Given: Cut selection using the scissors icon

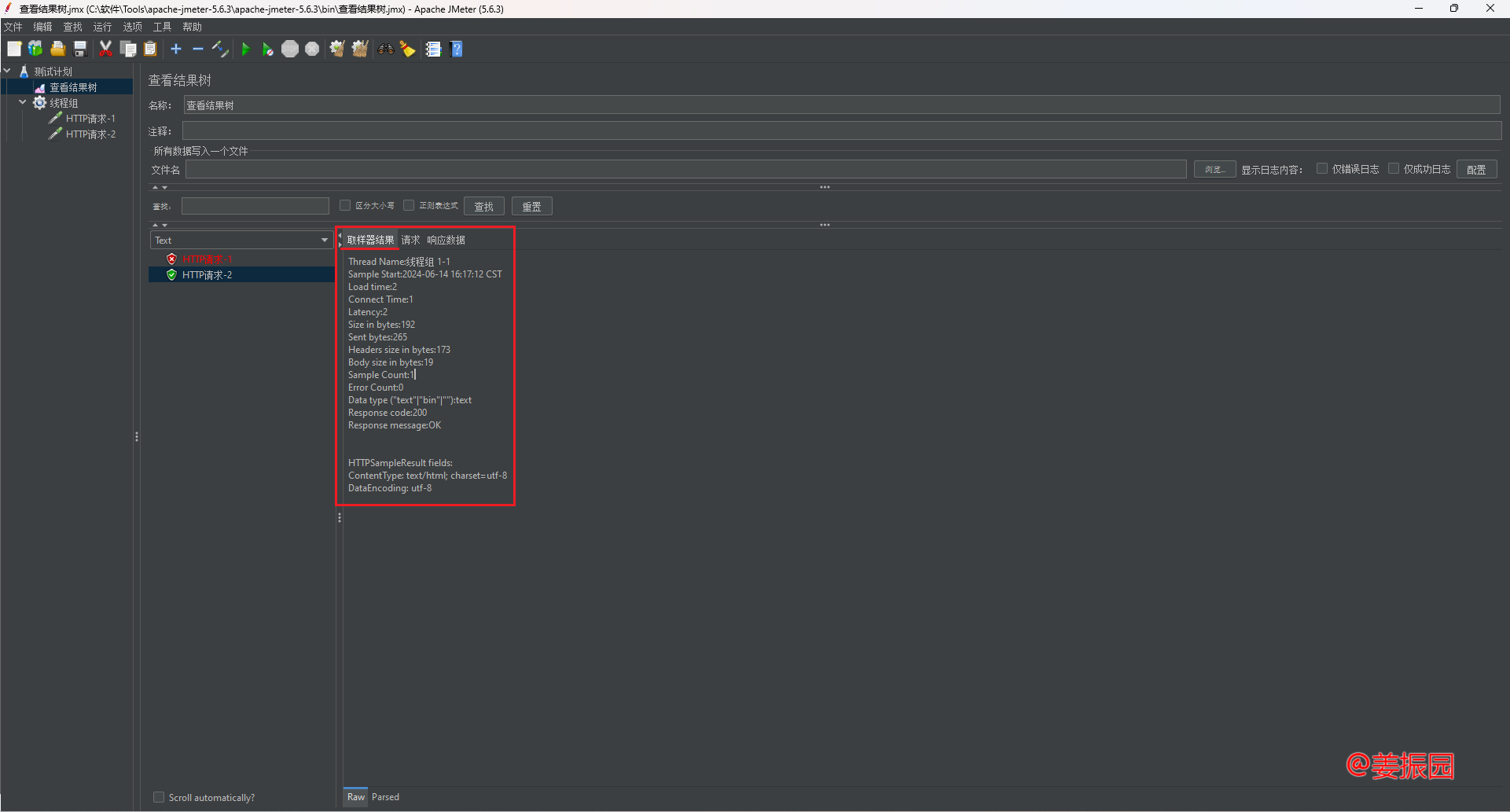Looking at the screenshot, I should tap(105, 49).
